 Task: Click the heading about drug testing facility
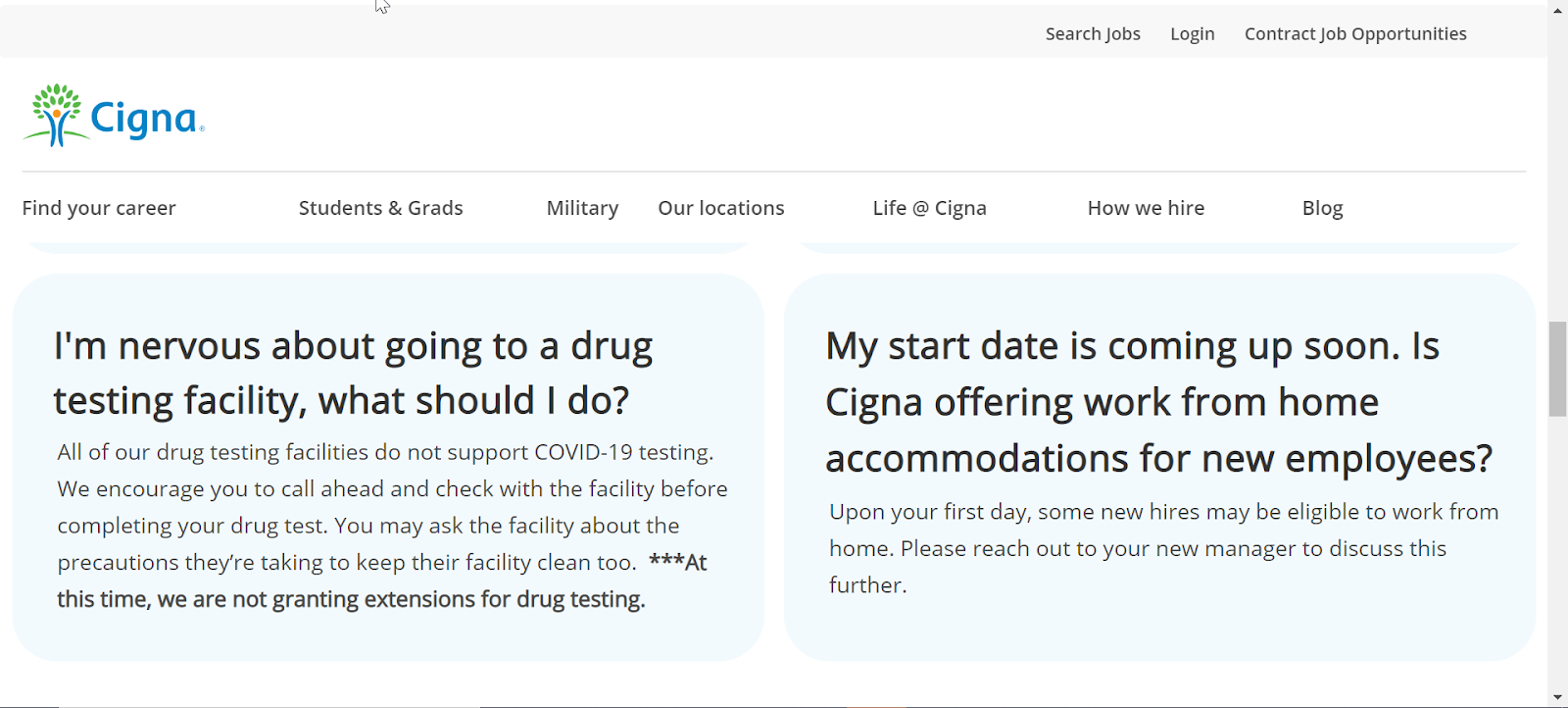(x=353, y=374)
